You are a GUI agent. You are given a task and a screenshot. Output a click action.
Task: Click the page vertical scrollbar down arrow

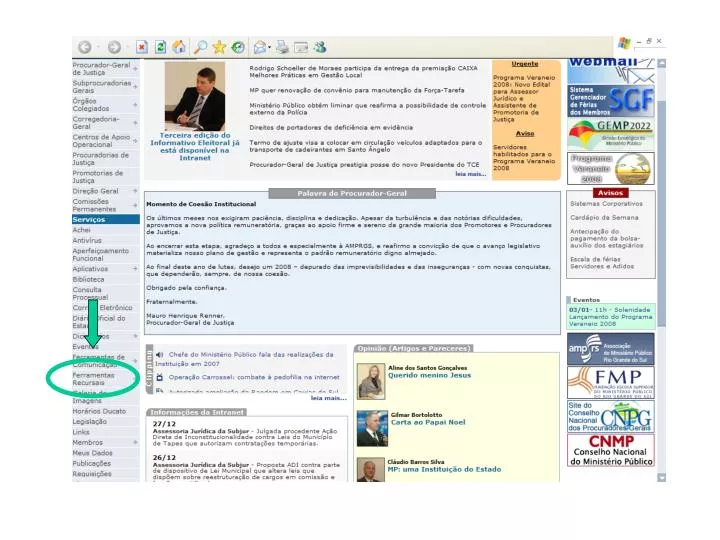tap(661, 477)
